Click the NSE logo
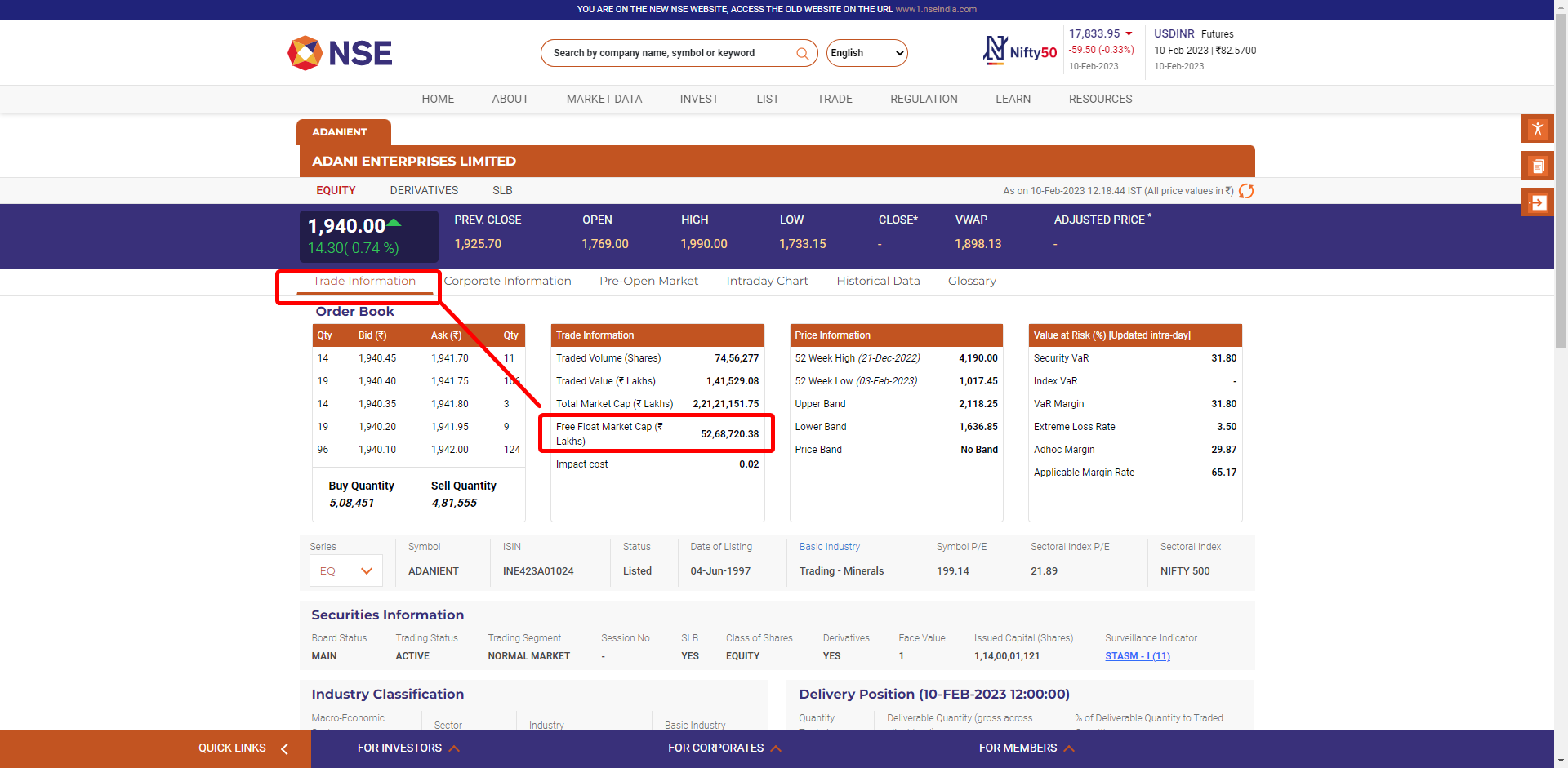This screenshot has height=768, width=1568. click(x=340, y=53)
